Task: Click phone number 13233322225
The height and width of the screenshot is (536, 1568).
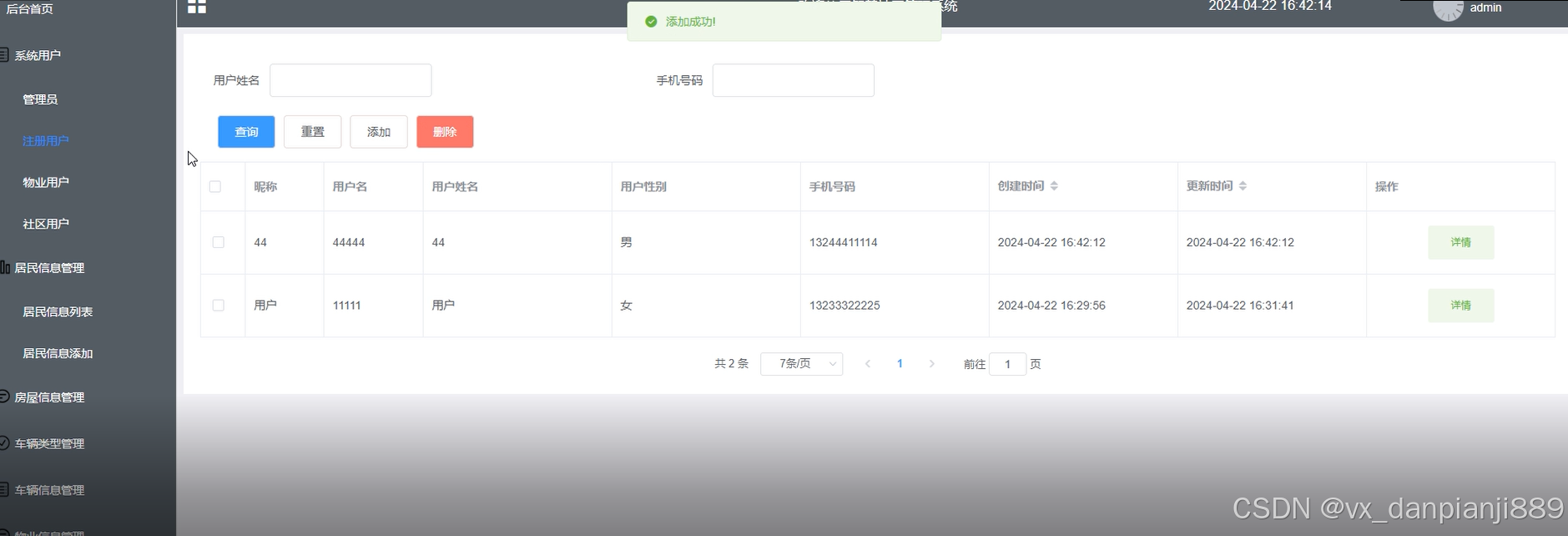Action: 845,306
